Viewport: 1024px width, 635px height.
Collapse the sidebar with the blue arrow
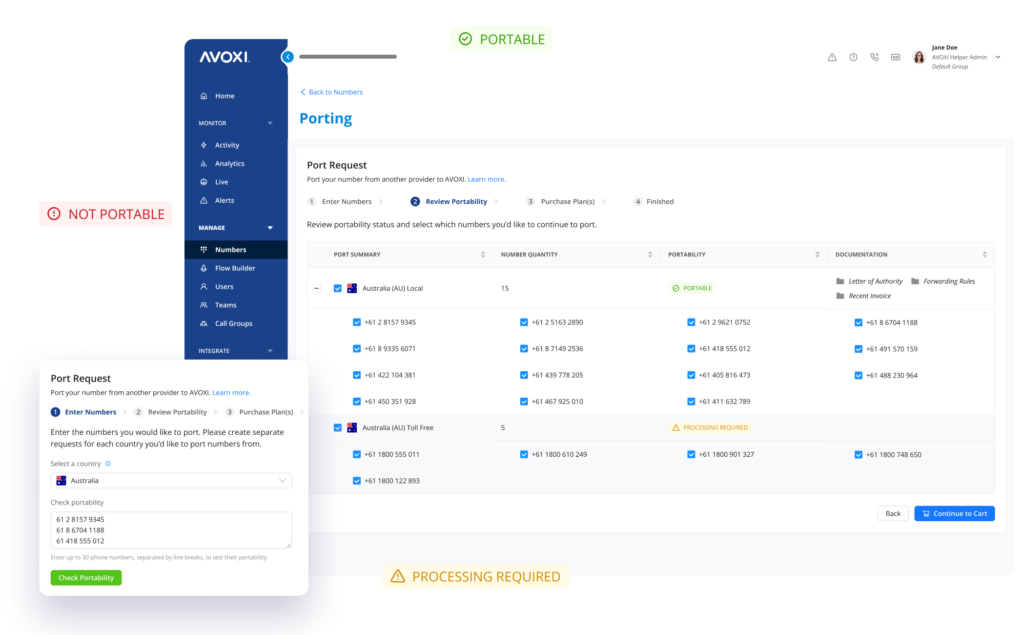tap(288, 57)
